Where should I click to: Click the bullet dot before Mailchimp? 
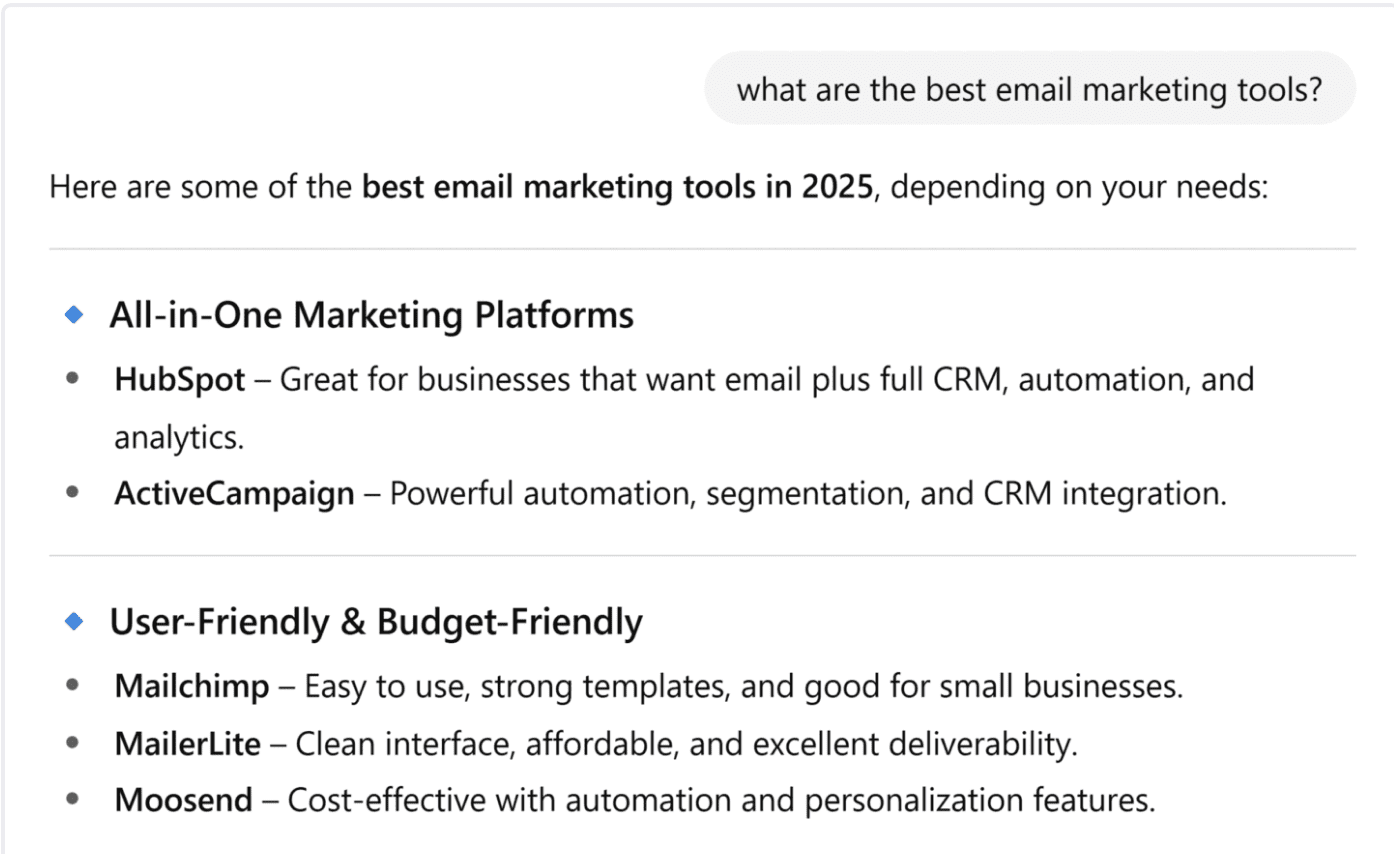tap(72, 686)
